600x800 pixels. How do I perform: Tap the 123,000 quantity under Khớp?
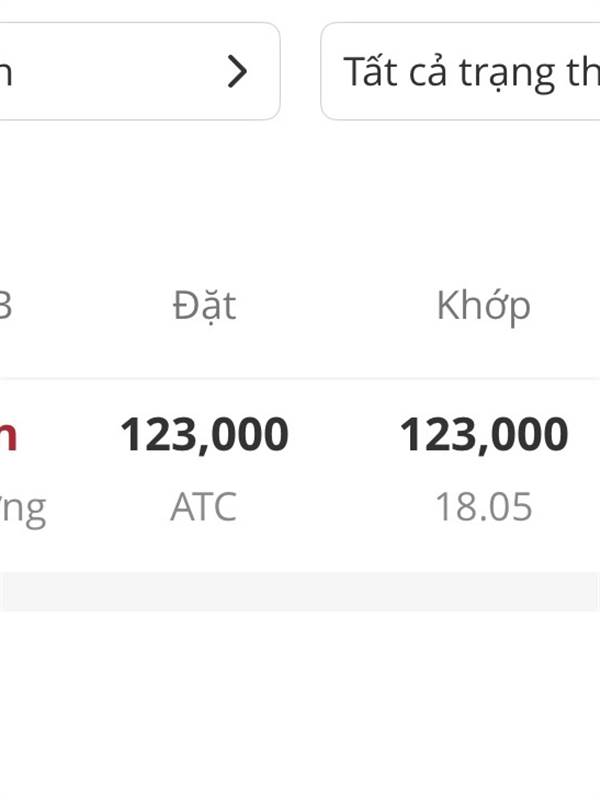(x=484, y=435)
